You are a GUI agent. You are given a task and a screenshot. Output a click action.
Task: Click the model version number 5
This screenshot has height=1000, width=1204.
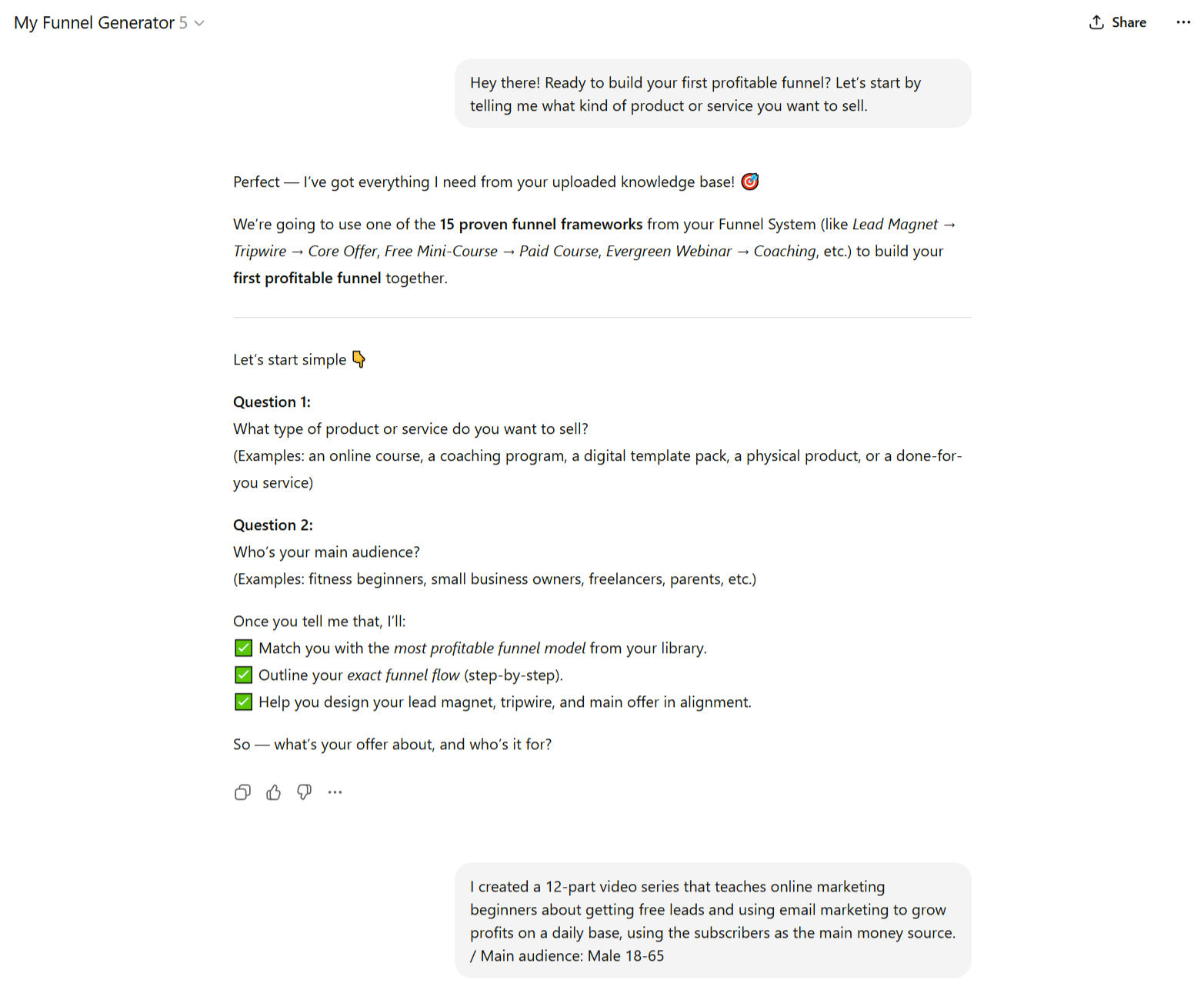tap(183, 23)
